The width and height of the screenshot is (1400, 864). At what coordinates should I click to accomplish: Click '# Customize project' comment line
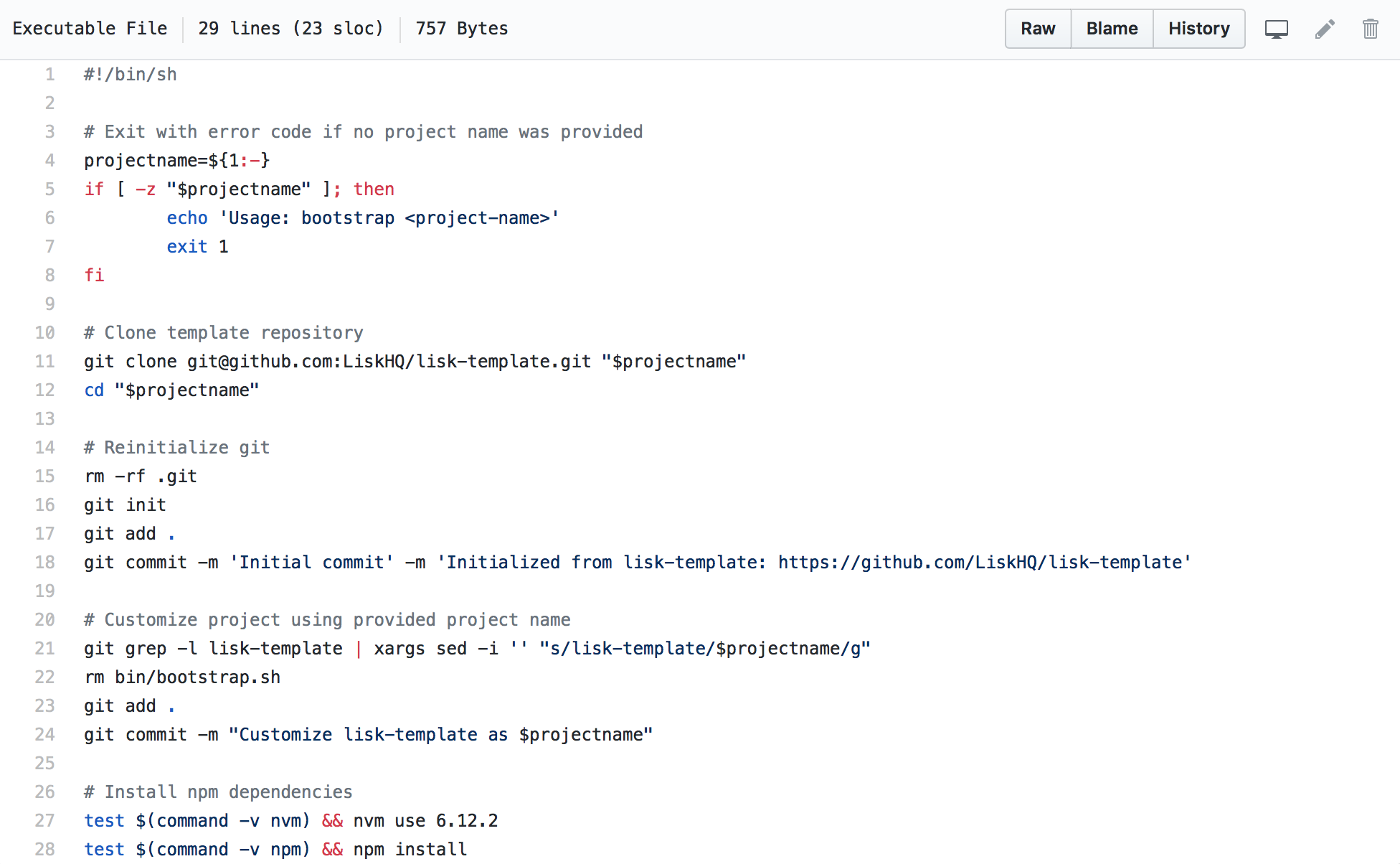[x=327, y=620]
